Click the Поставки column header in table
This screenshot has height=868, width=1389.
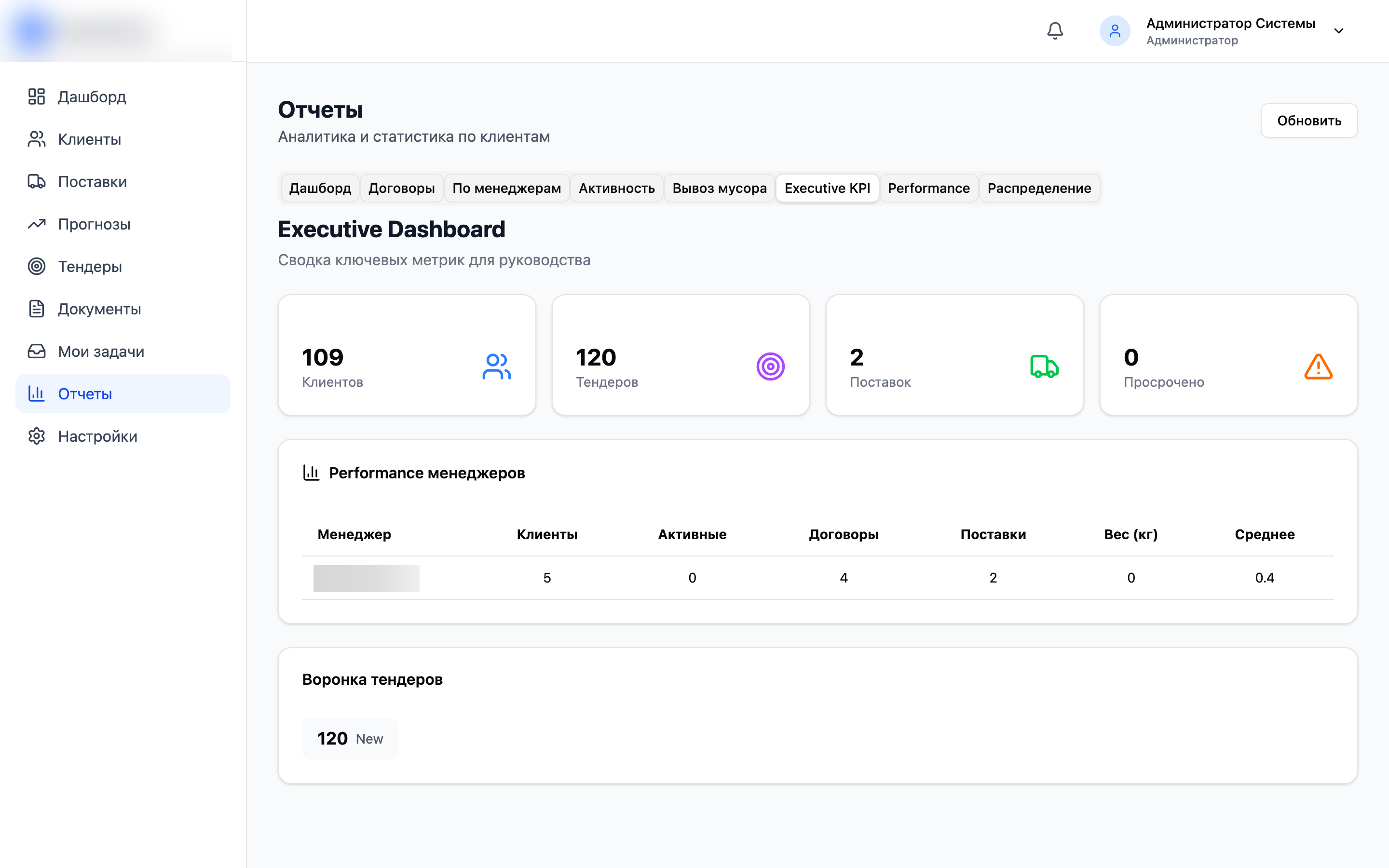coord(993,534)
